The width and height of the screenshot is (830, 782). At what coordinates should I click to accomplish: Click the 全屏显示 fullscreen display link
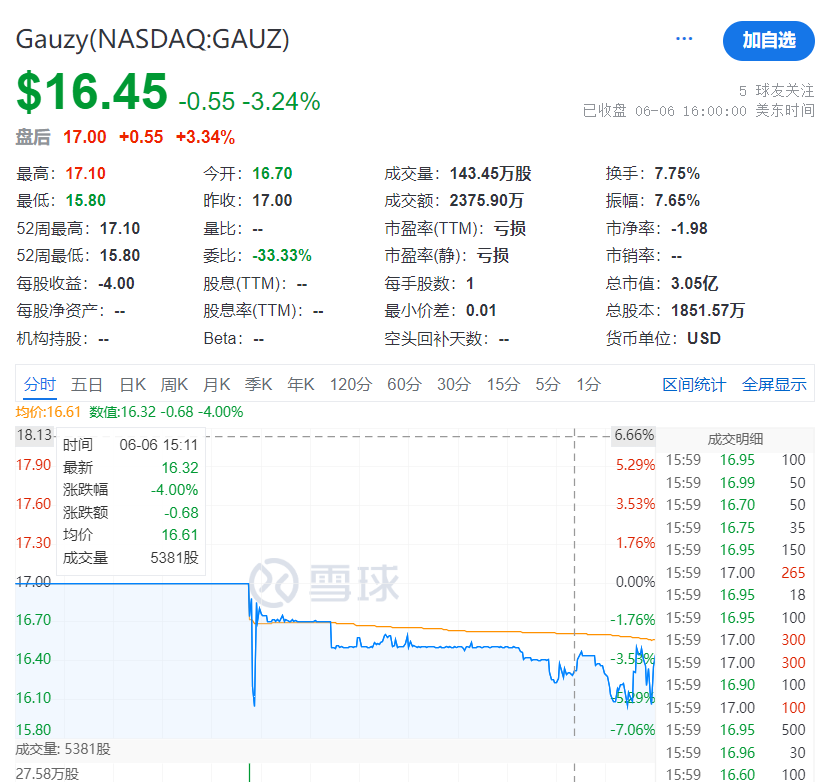774,385
